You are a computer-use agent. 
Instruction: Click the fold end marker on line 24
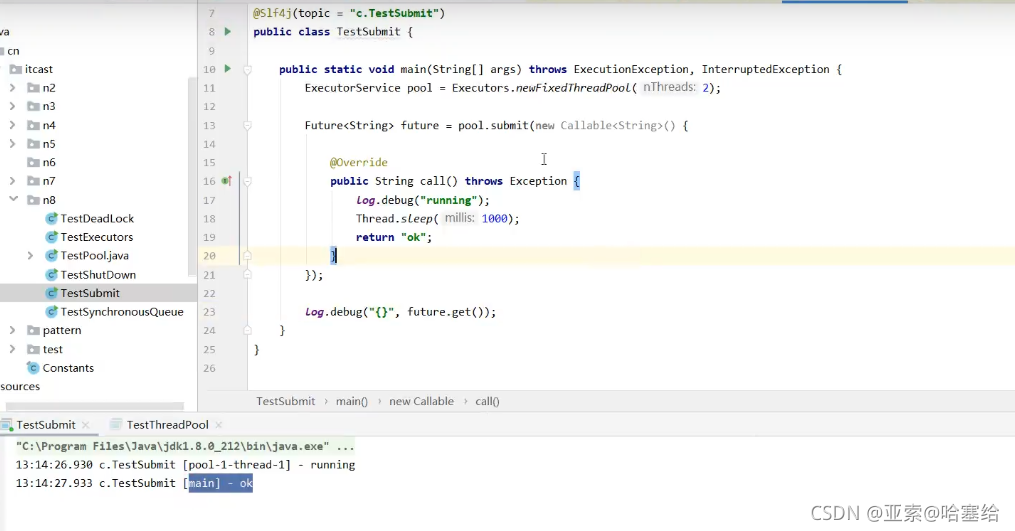pyautogui.click(x=247, y=330)
